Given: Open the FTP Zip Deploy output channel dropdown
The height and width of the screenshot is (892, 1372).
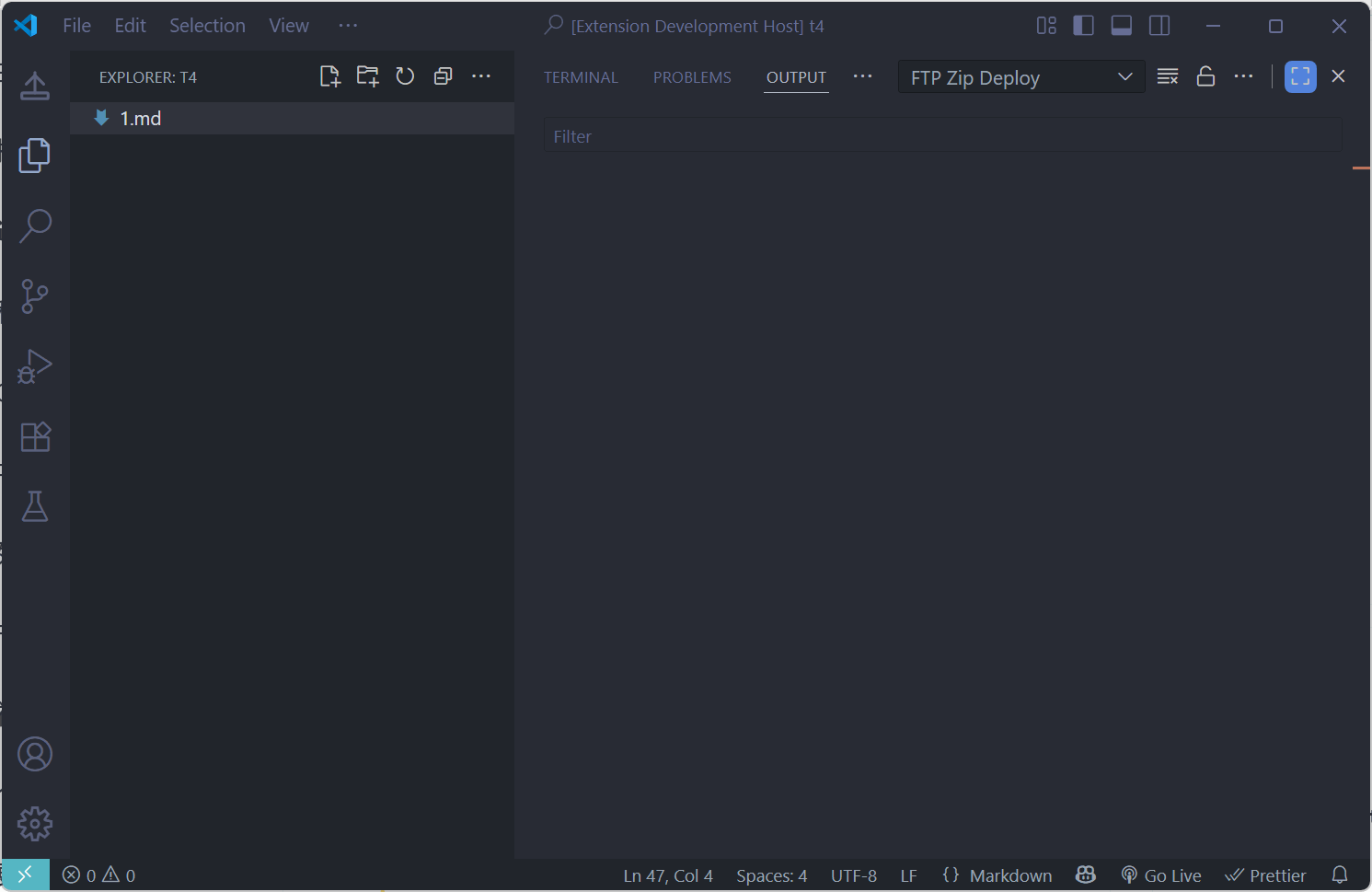Looking at the screenshot, I should (1021, 77).
